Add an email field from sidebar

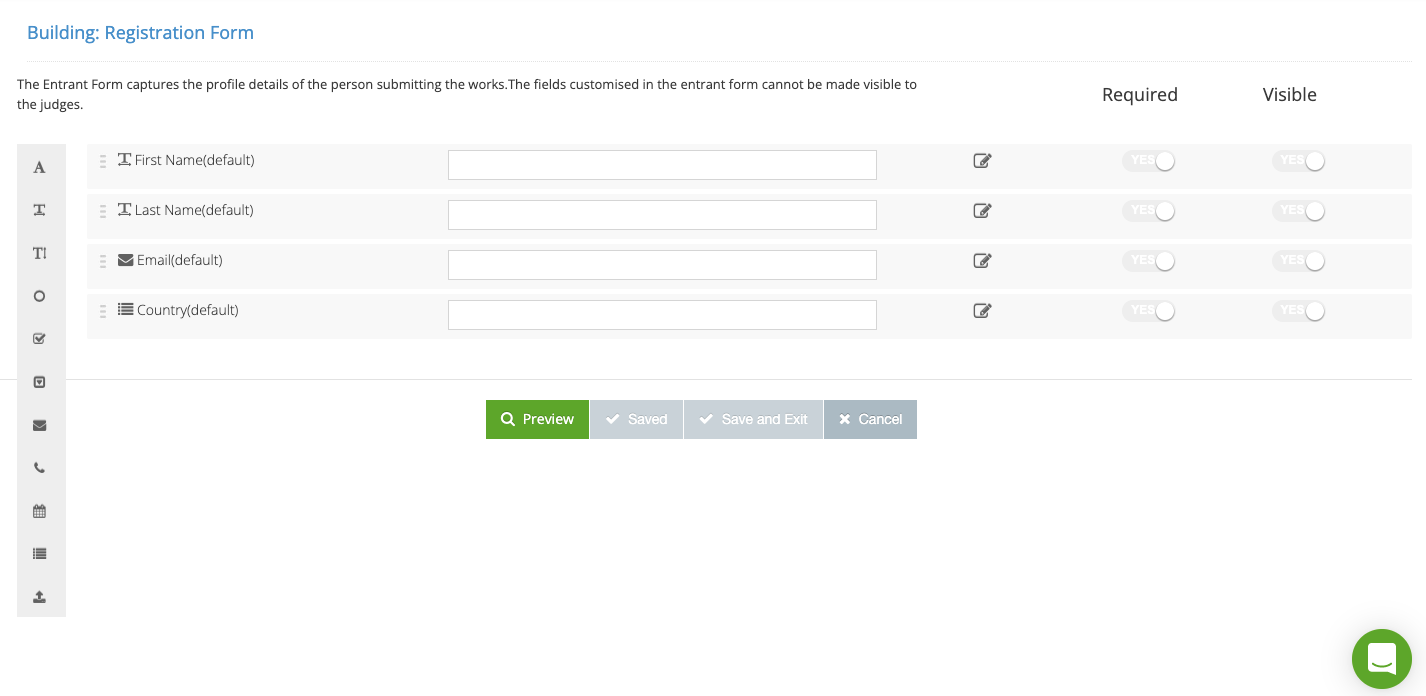coord(40,425)
